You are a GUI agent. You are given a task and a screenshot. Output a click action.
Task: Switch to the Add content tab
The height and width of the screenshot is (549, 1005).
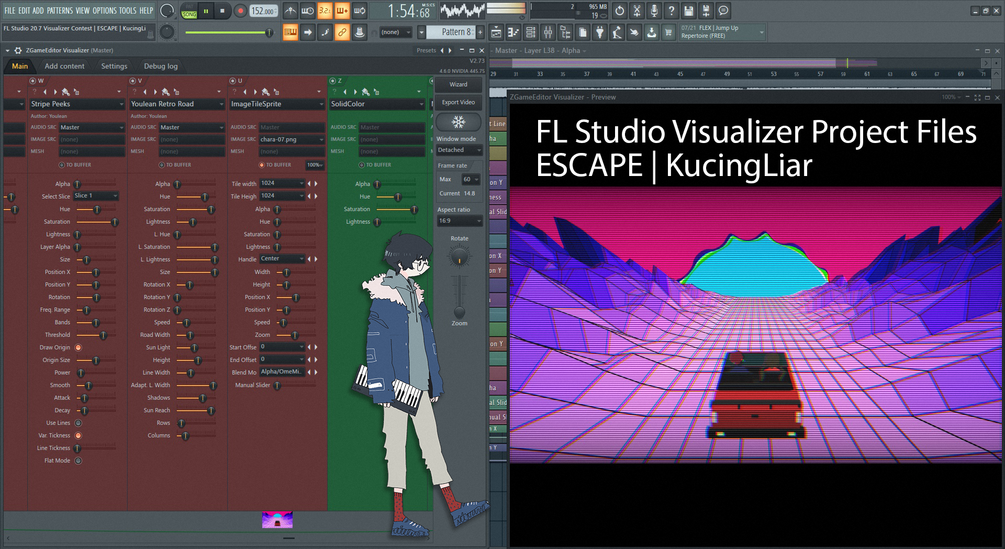64,66
